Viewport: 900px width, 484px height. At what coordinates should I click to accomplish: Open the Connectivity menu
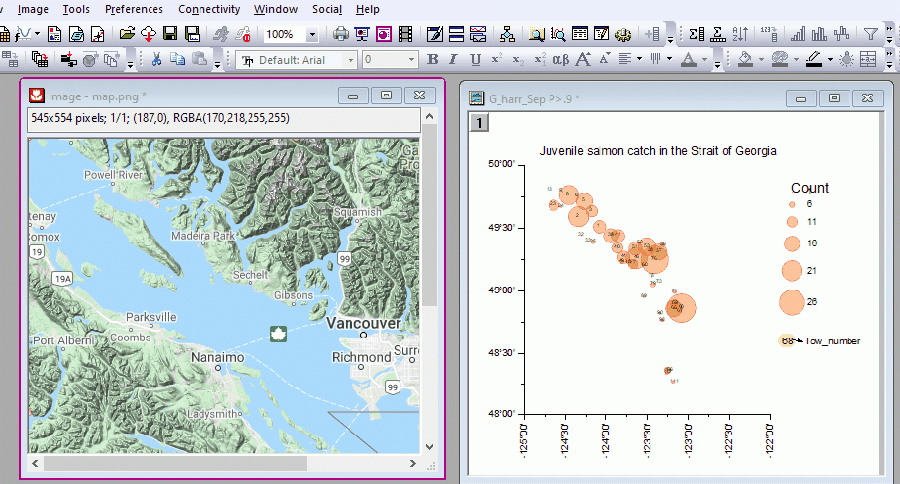click(x=209, y=9)
